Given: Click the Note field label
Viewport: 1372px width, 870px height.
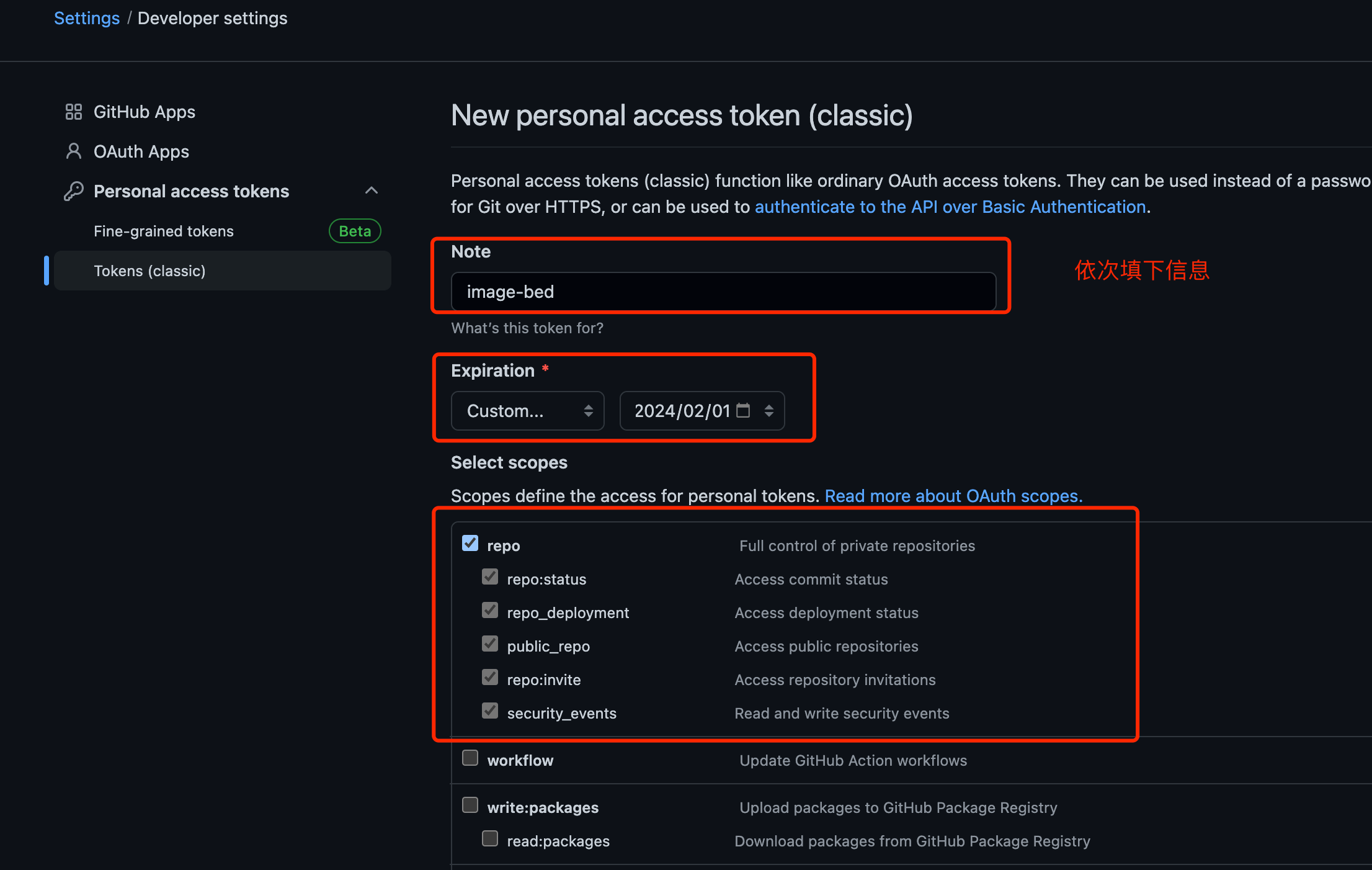Looking at the screenshot, I should (471, 251).
